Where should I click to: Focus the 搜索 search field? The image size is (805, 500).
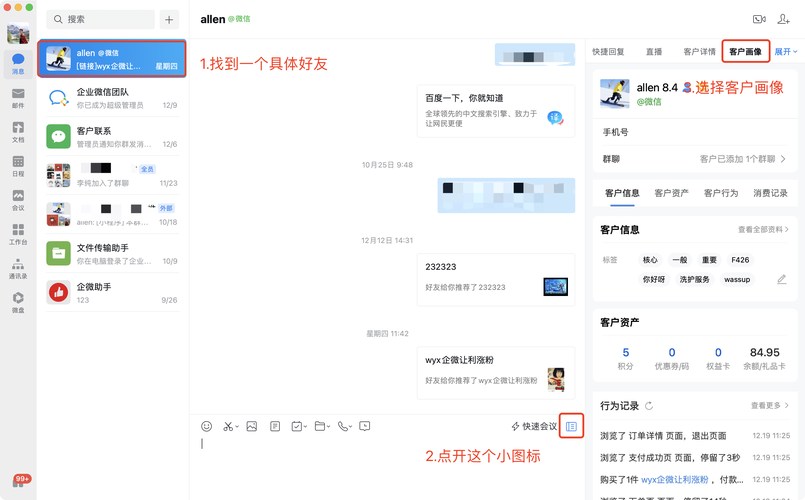[101, 20]
